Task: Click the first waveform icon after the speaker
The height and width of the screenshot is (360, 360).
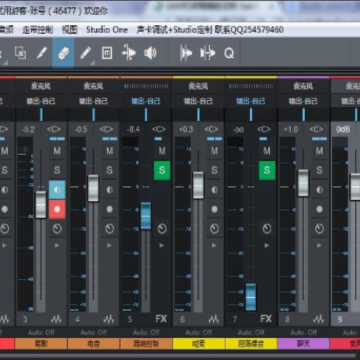Action: 186,53
